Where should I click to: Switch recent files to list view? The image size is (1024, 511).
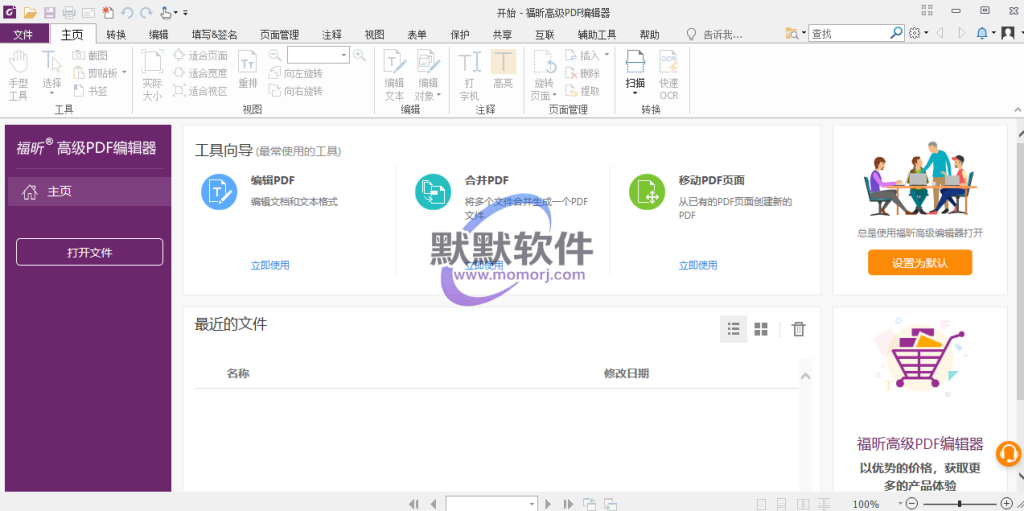point(733,329)
